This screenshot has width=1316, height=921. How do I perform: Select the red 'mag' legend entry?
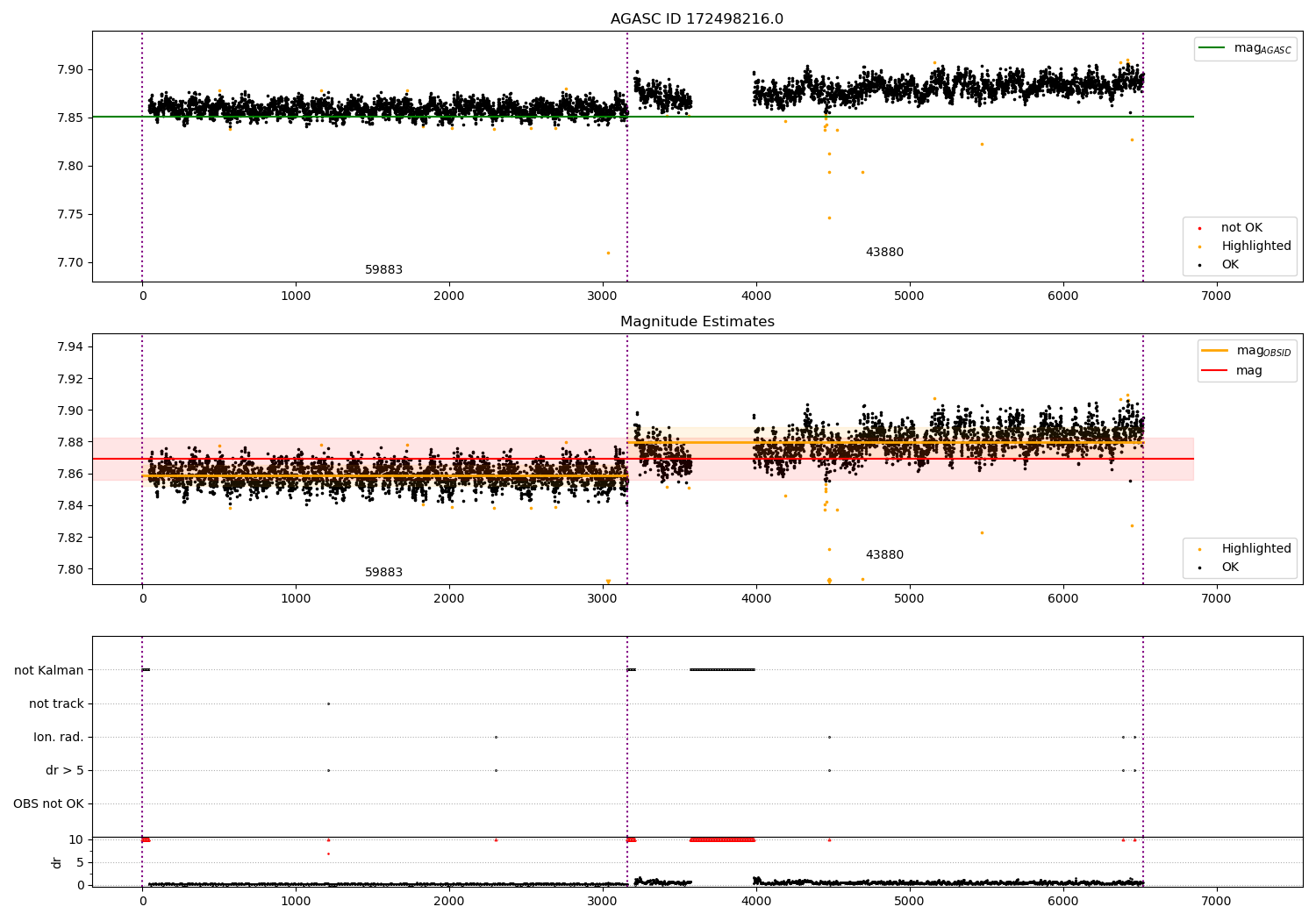point(1233,371)
